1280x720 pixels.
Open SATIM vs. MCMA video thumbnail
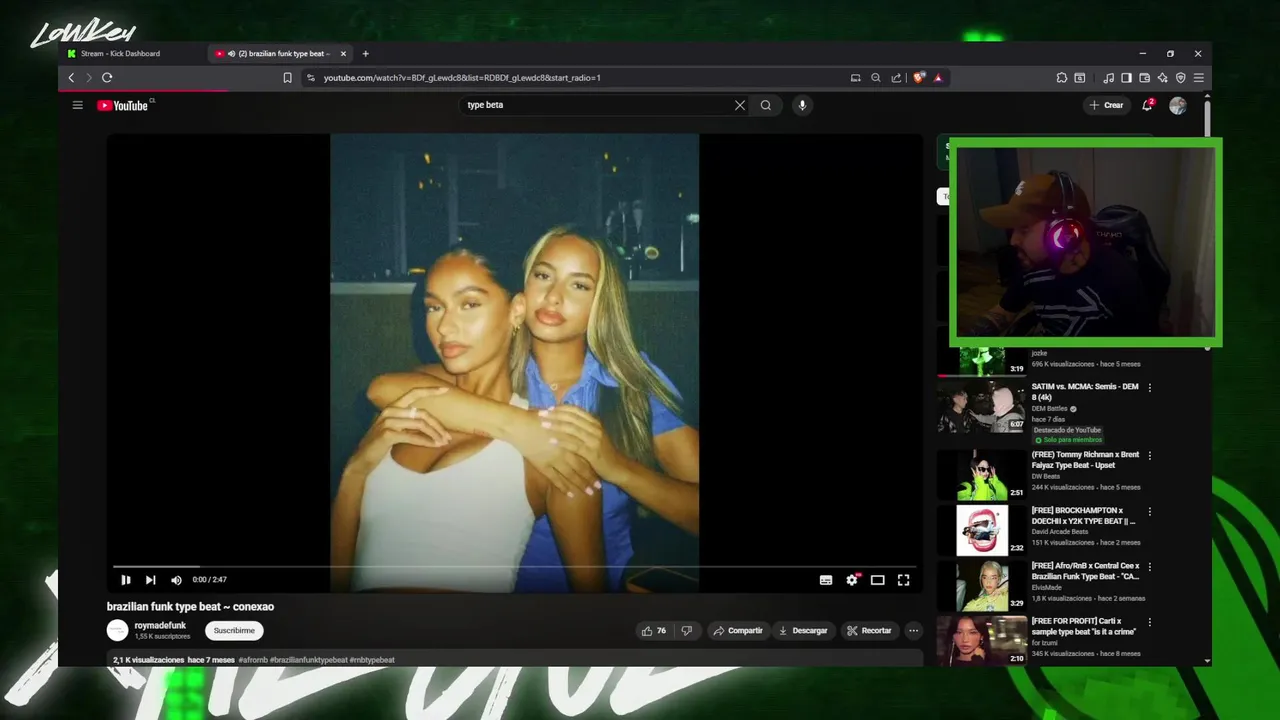point(982,406)
